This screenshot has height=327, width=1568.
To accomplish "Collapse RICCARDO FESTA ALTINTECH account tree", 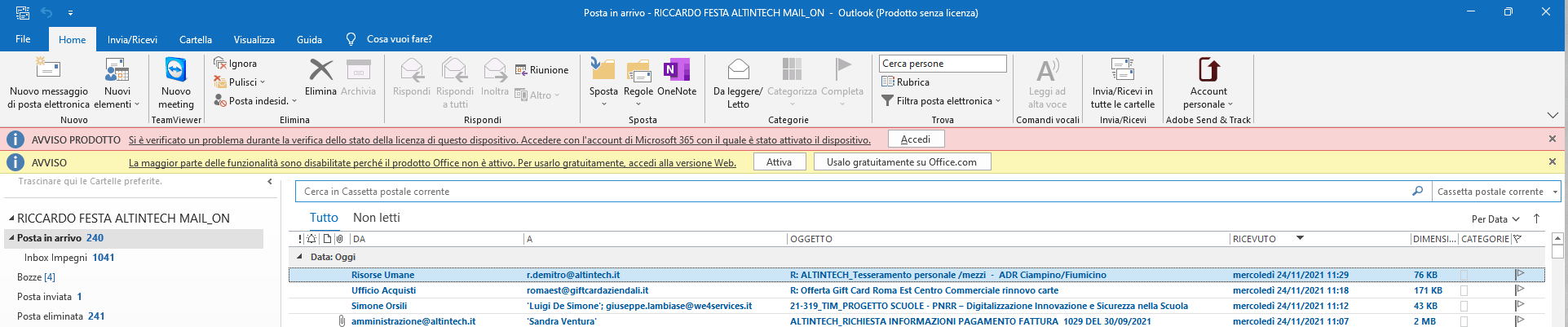I will click(11, 219).
